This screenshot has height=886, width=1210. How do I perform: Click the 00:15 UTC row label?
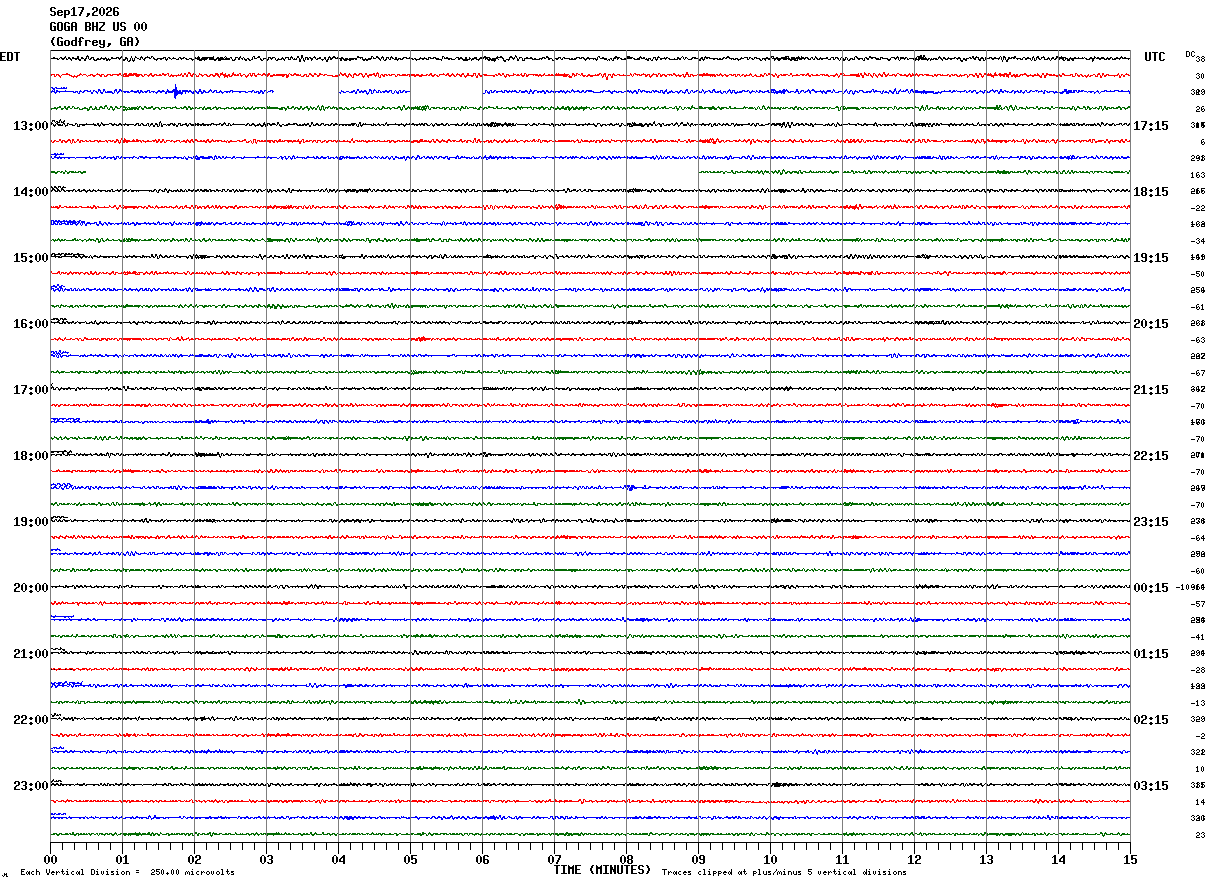pos(1151,588)
